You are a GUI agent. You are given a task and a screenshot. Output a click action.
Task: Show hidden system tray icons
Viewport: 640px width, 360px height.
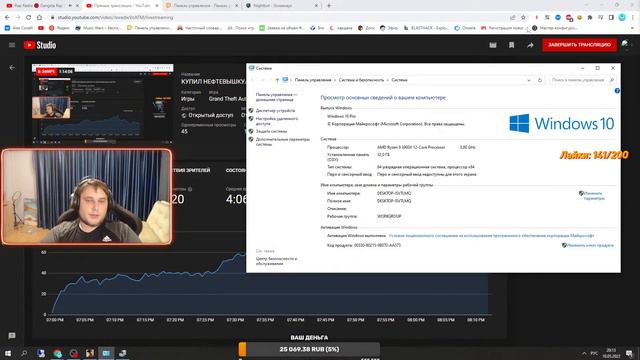[x=584, y=353]
